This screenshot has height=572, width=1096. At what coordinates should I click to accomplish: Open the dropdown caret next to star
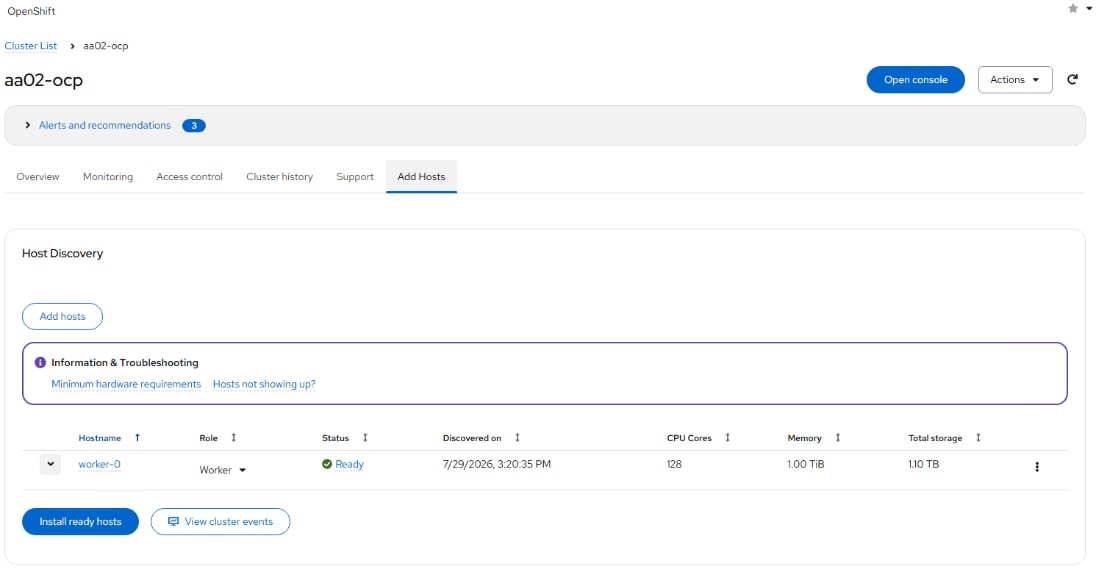click(1089, 8)
